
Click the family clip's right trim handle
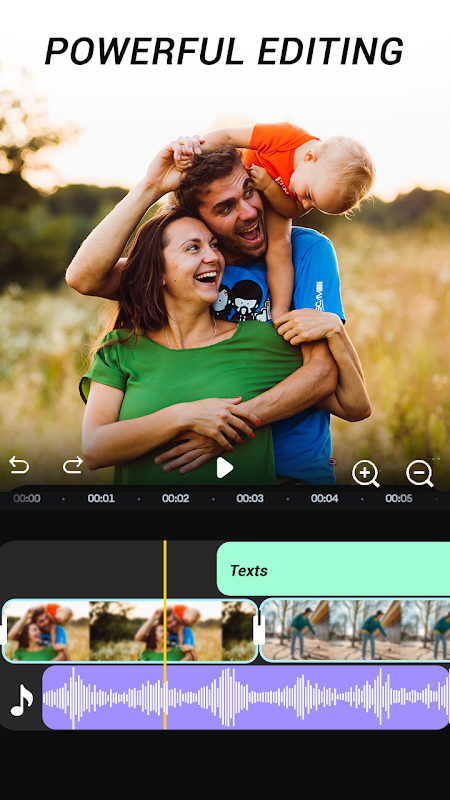coord(259,632)
